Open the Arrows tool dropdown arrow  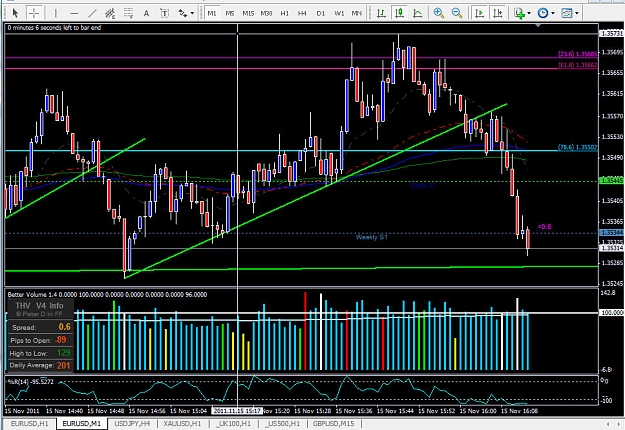click(x=193, y=13)
